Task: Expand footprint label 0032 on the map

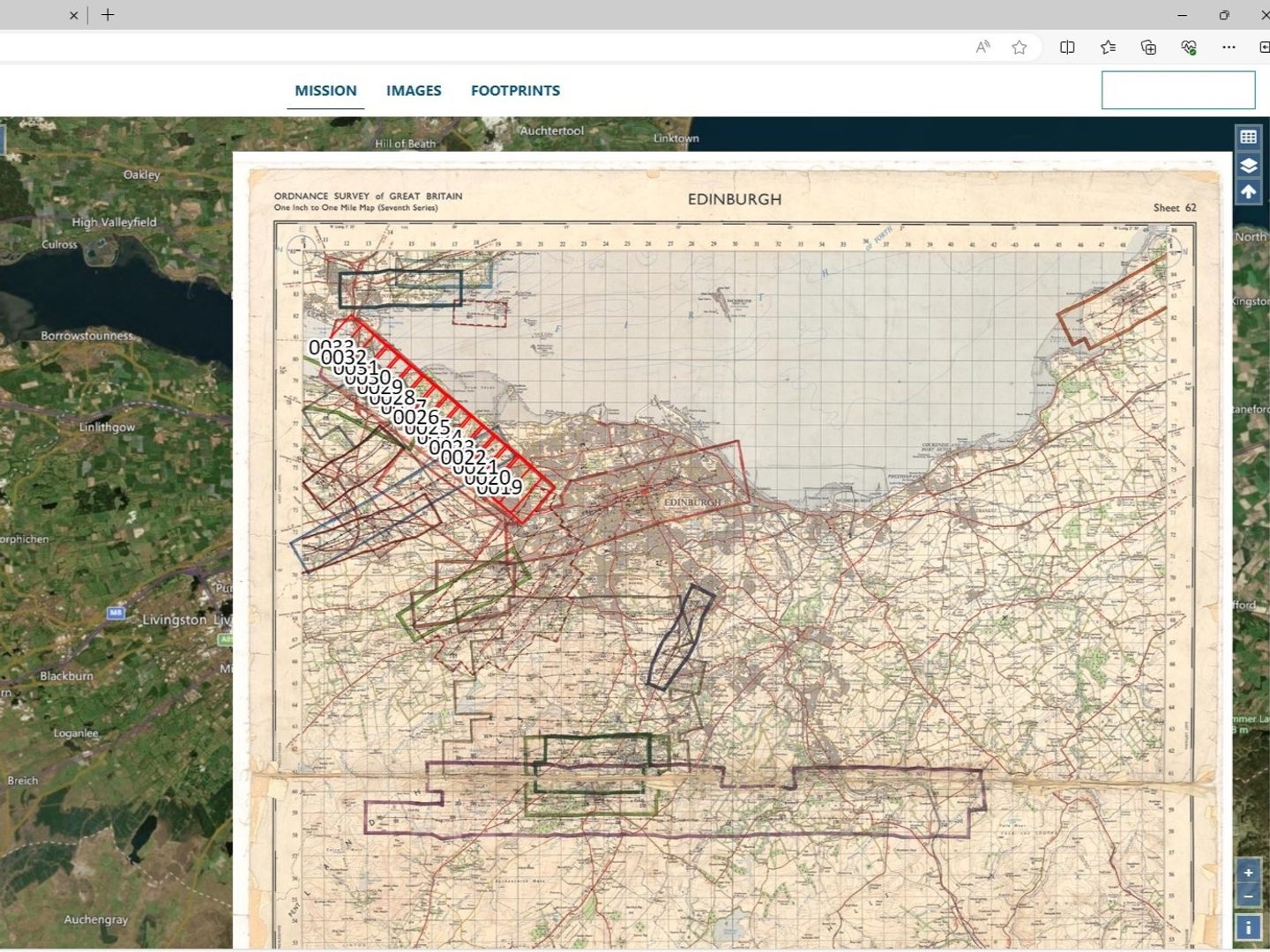Action: coord(345,356)
